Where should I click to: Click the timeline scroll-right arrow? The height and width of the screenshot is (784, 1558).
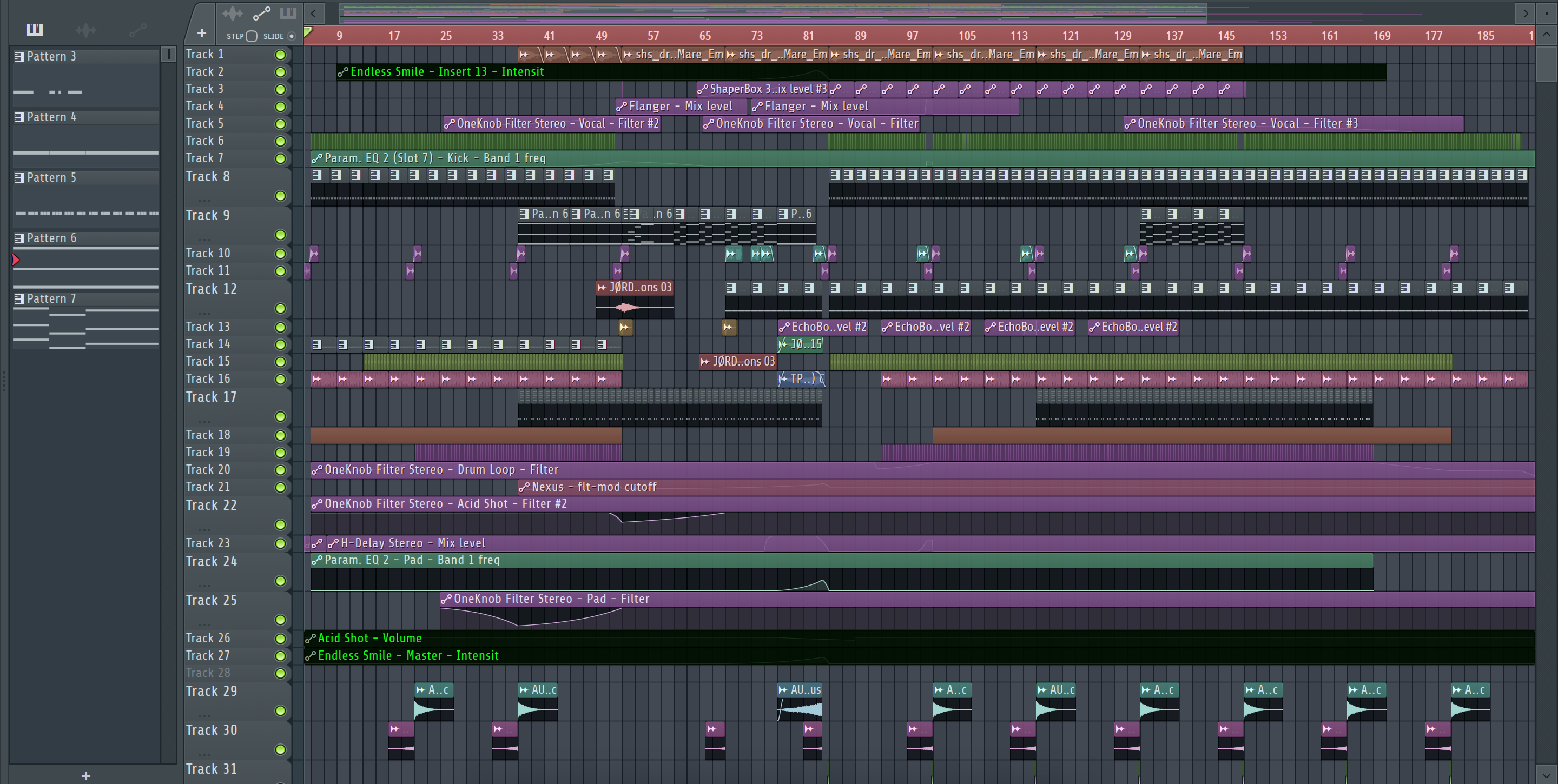[1525, 12]
